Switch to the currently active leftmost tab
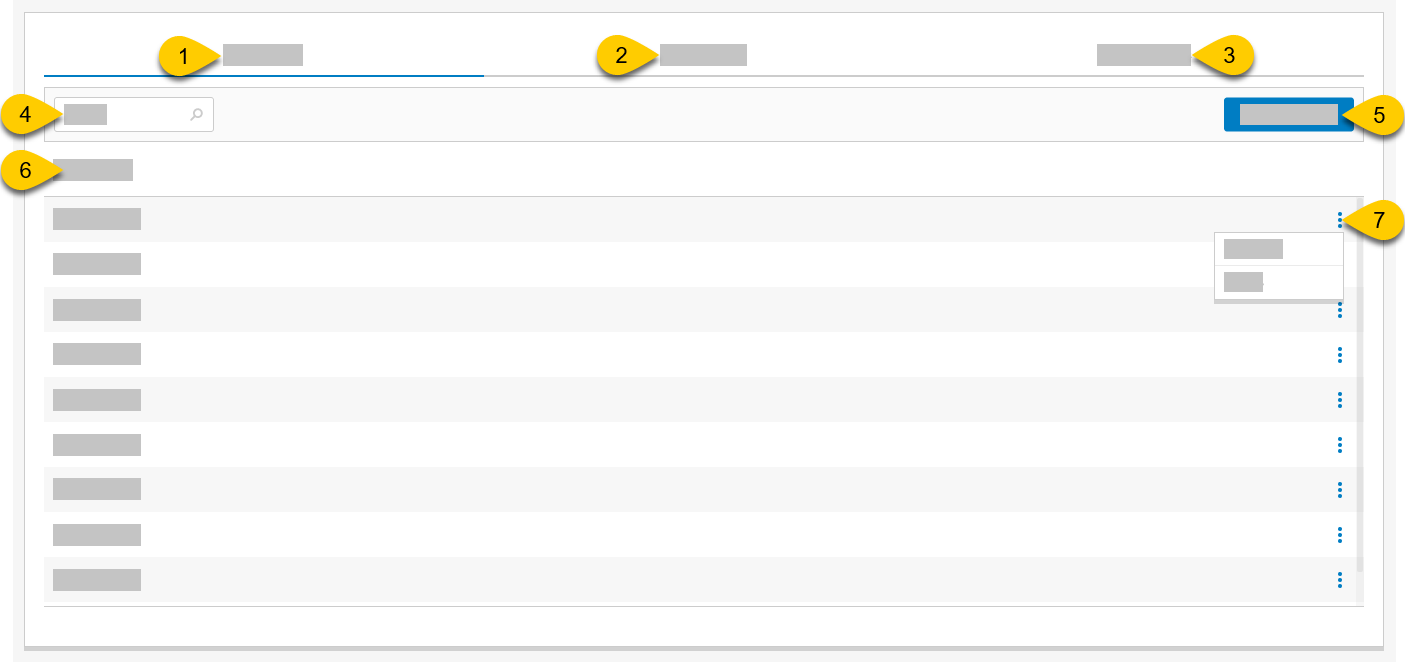The image size is (1405, 662). 262,55
